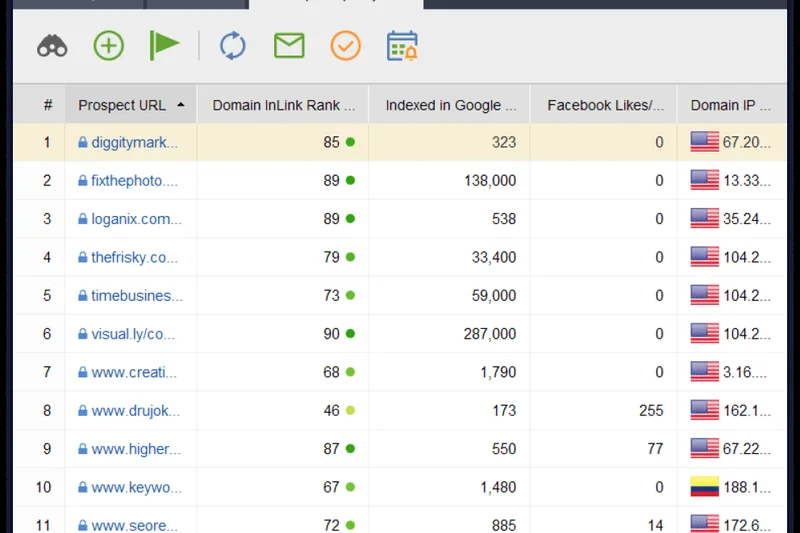
Task: Click the Domain InLink Rank column header
Action: [283, 105]
